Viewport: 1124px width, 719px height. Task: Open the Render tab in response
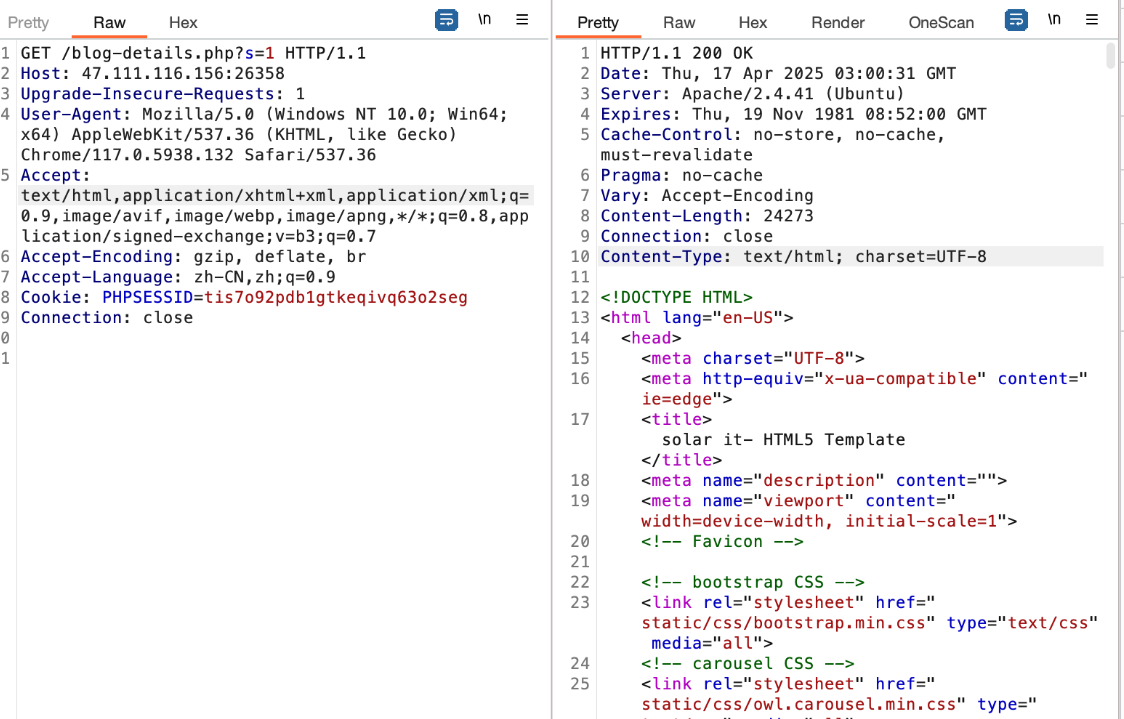[x=838, y=22]
